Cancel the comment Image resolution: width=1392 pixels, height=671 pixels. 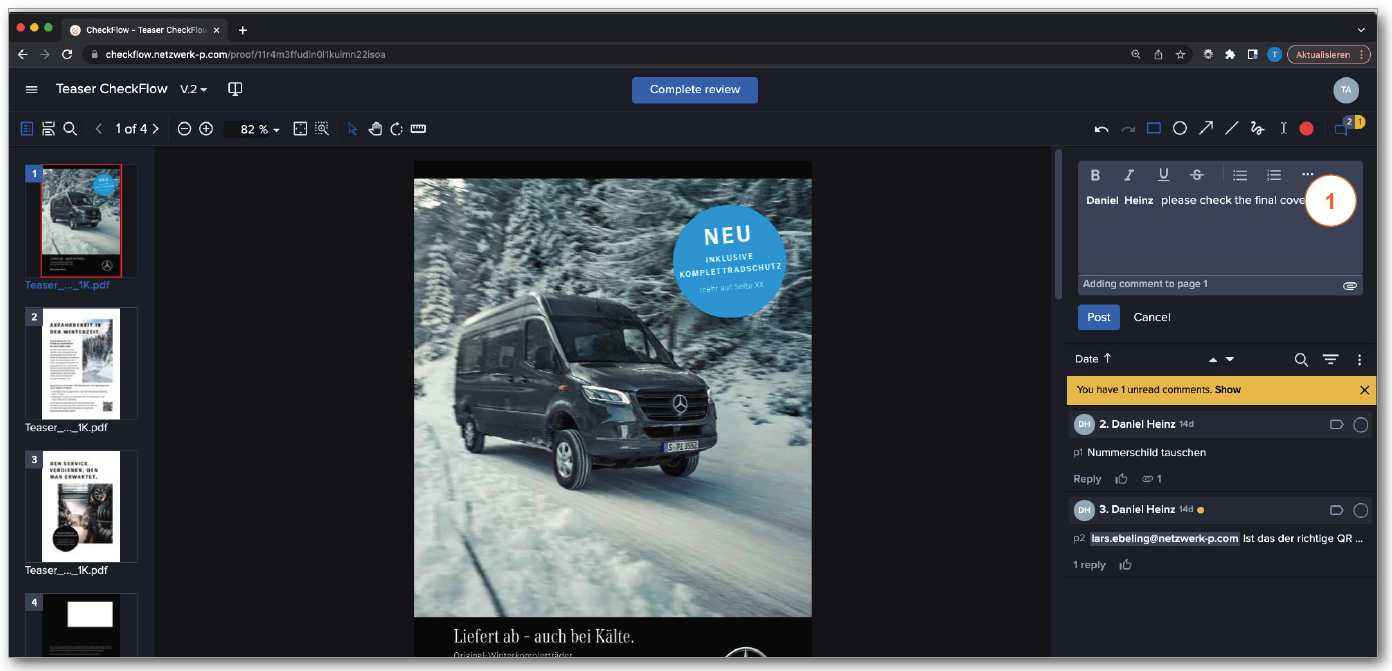[x=1152, y=317]
